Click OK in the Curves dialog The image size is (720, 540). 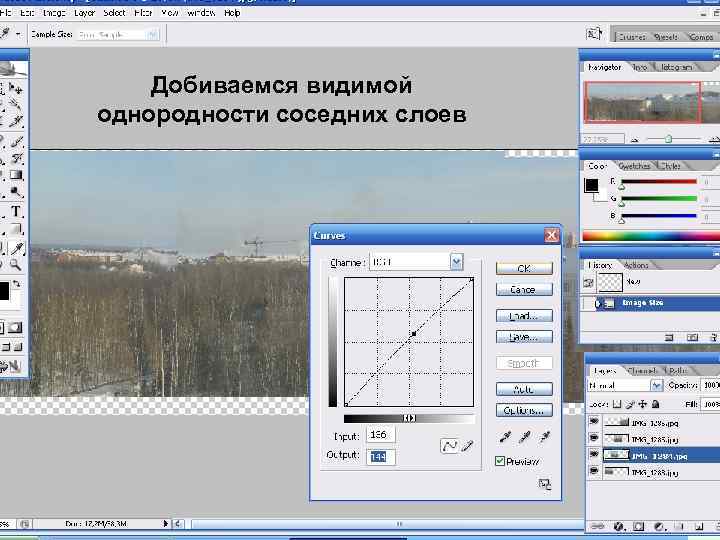click(x=524, y=268)
